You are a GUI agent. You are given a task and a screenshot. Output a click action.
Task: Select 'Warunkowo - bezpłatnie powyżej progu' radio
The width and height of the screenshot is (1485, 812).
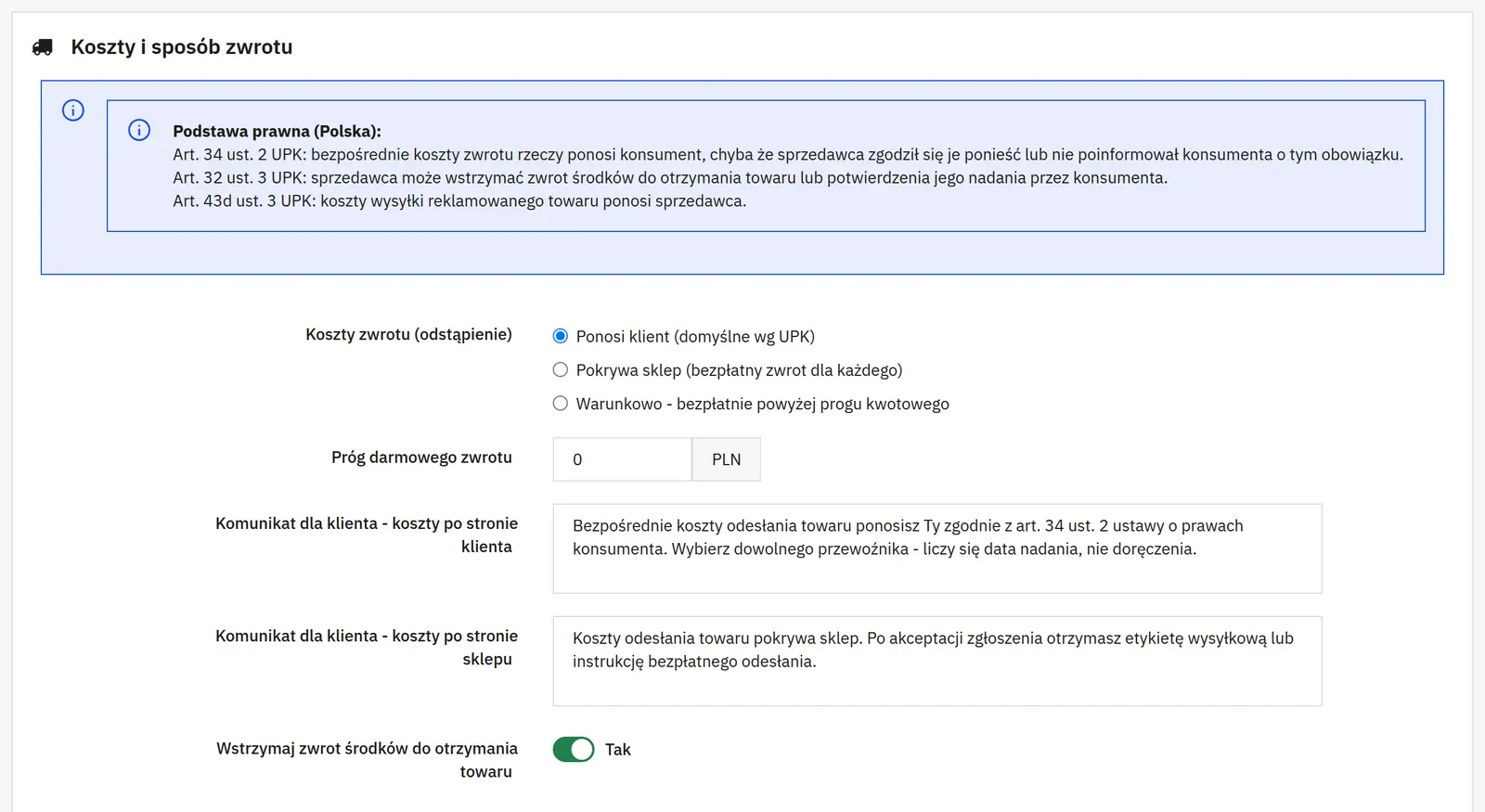(x=561, y=403)
